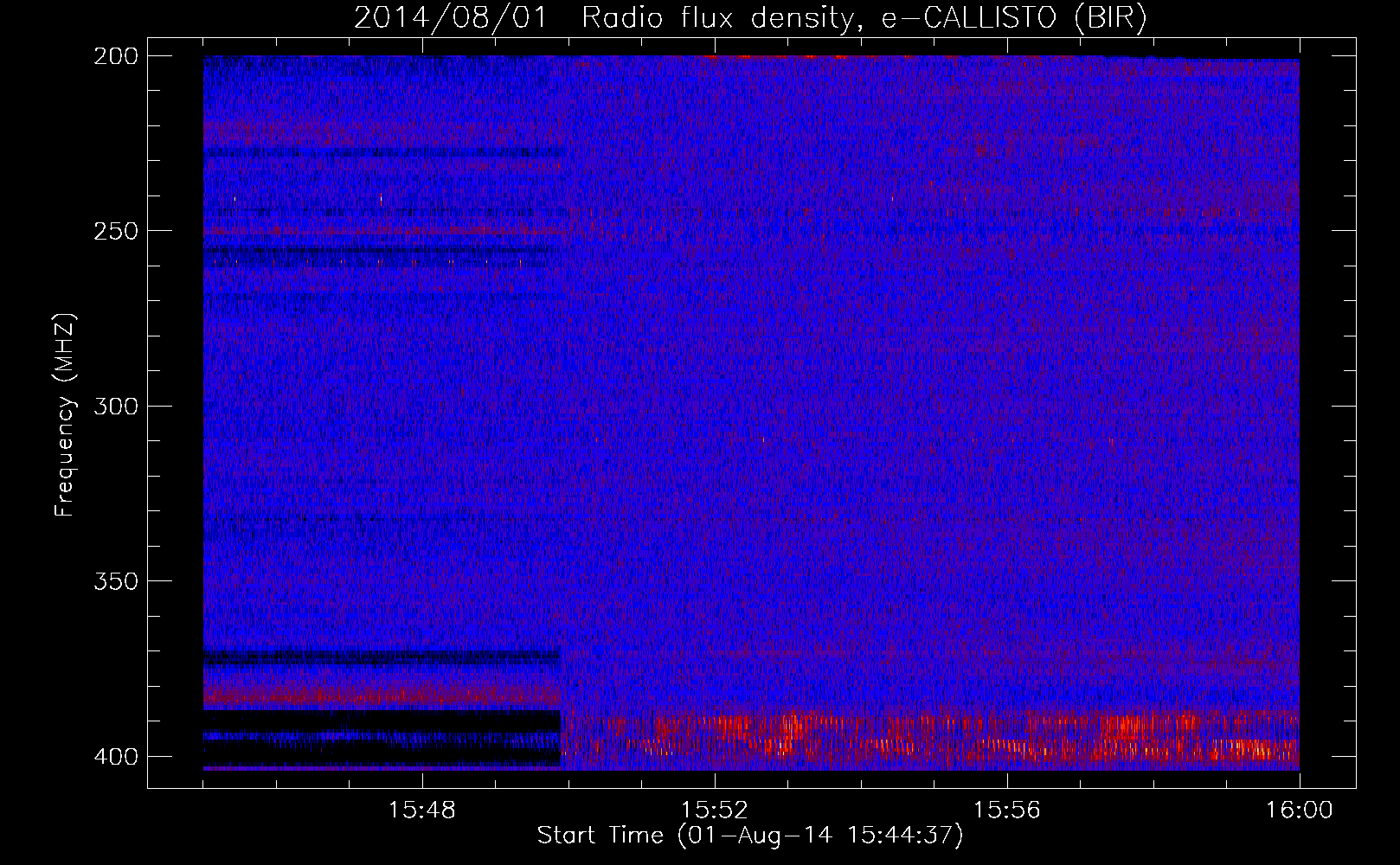Screen dimensions: 1400x865
Task: Click the 'Start Time (01-Aug-14 15:44:37)' label
Action: pos(750,836)
